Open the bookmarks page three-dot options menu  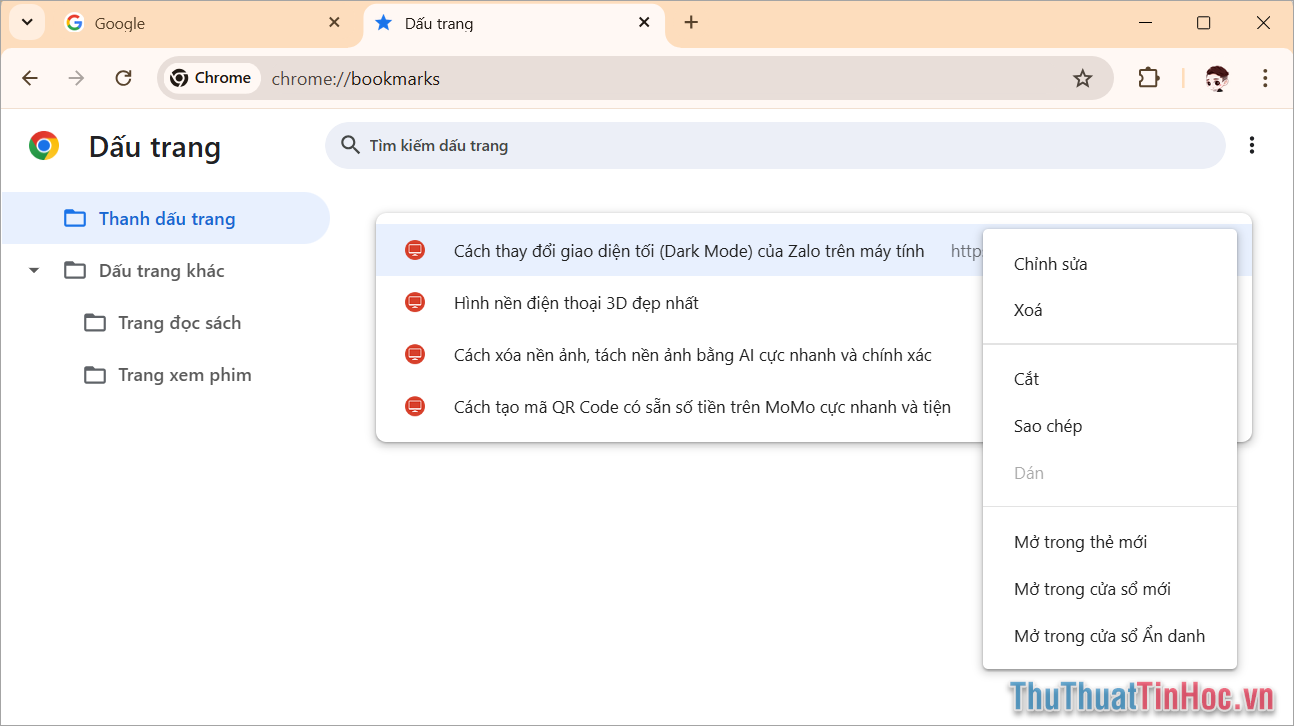[1251, 145]
